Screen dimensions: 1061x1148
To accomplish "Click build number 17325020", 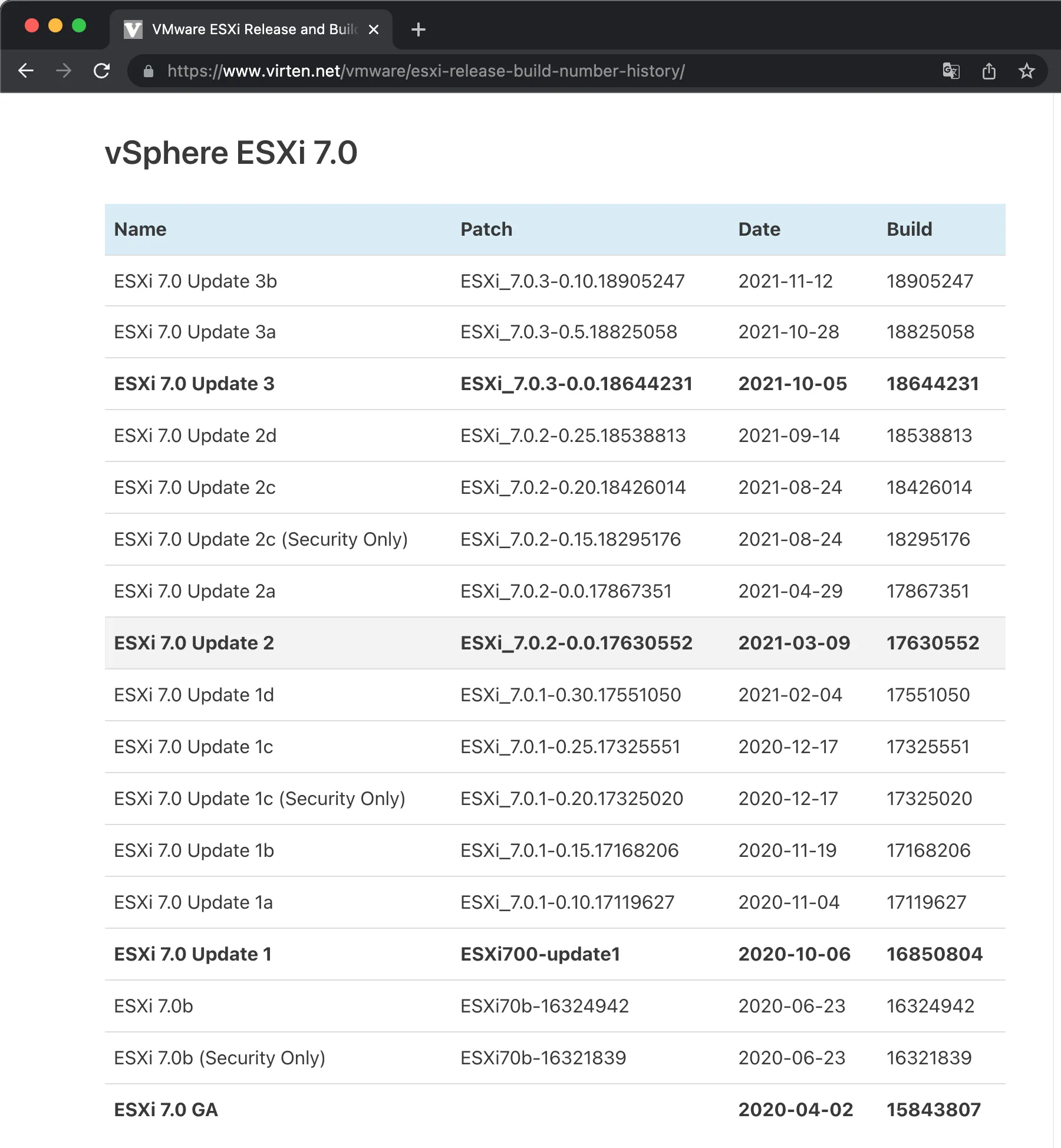I will pos(930,799).
